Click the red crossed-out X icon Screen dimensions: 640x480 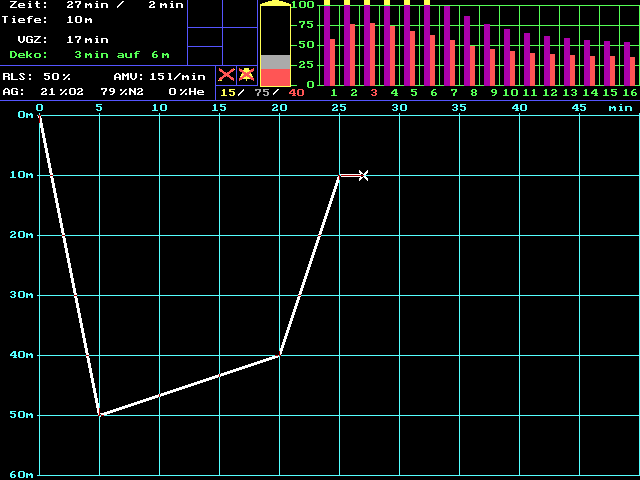coord(227,75)
